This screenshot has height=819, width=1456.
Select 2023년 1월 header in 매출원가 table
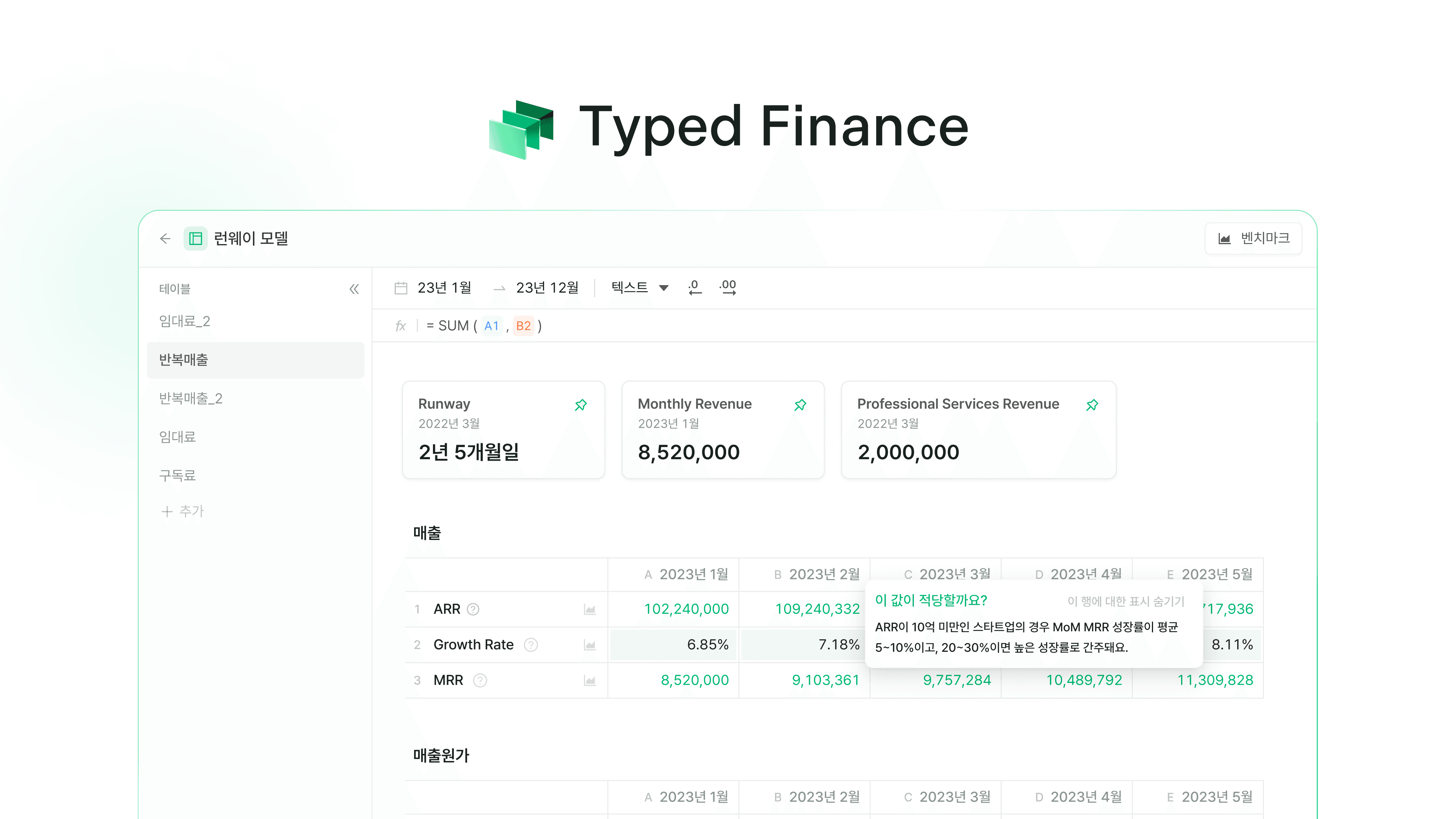click(x=673, y=797)
